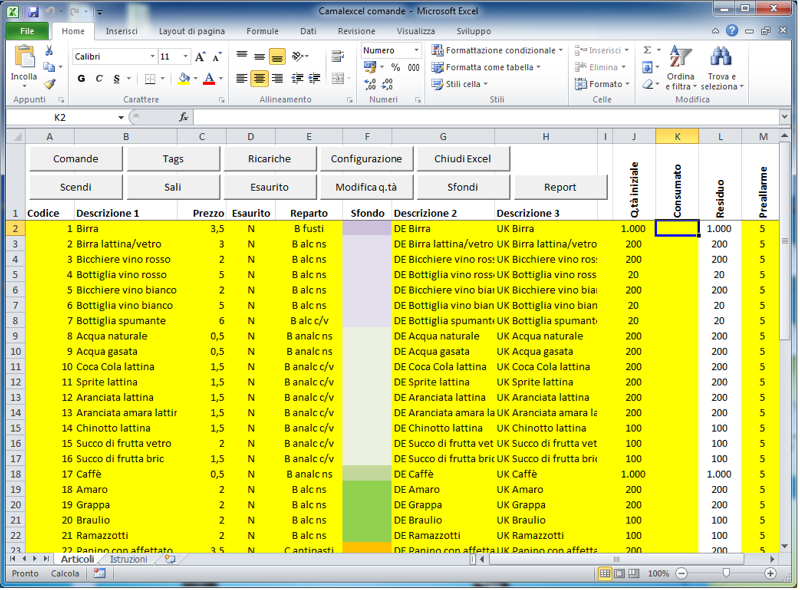The image size is (800, 590).
Task: Click the Incolla paste icon
Action: click(x=23, y=61)
